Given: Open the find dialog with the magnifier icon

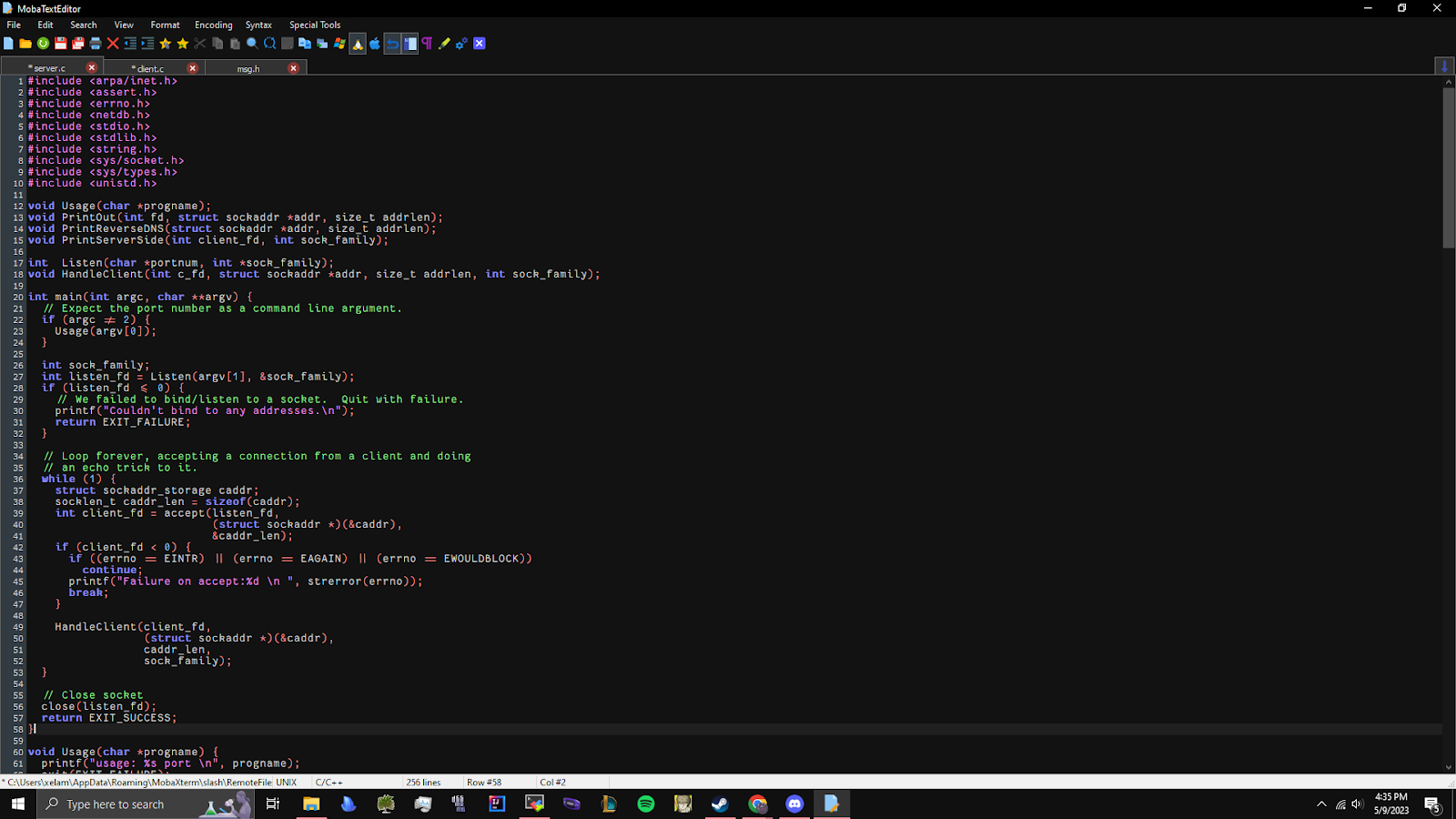Looking at the screenshot, I should pyautogui.click(x=252, y=44).
